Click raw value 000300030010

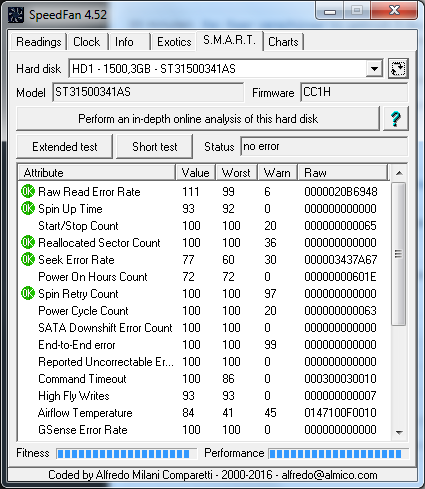click(340, 379)
